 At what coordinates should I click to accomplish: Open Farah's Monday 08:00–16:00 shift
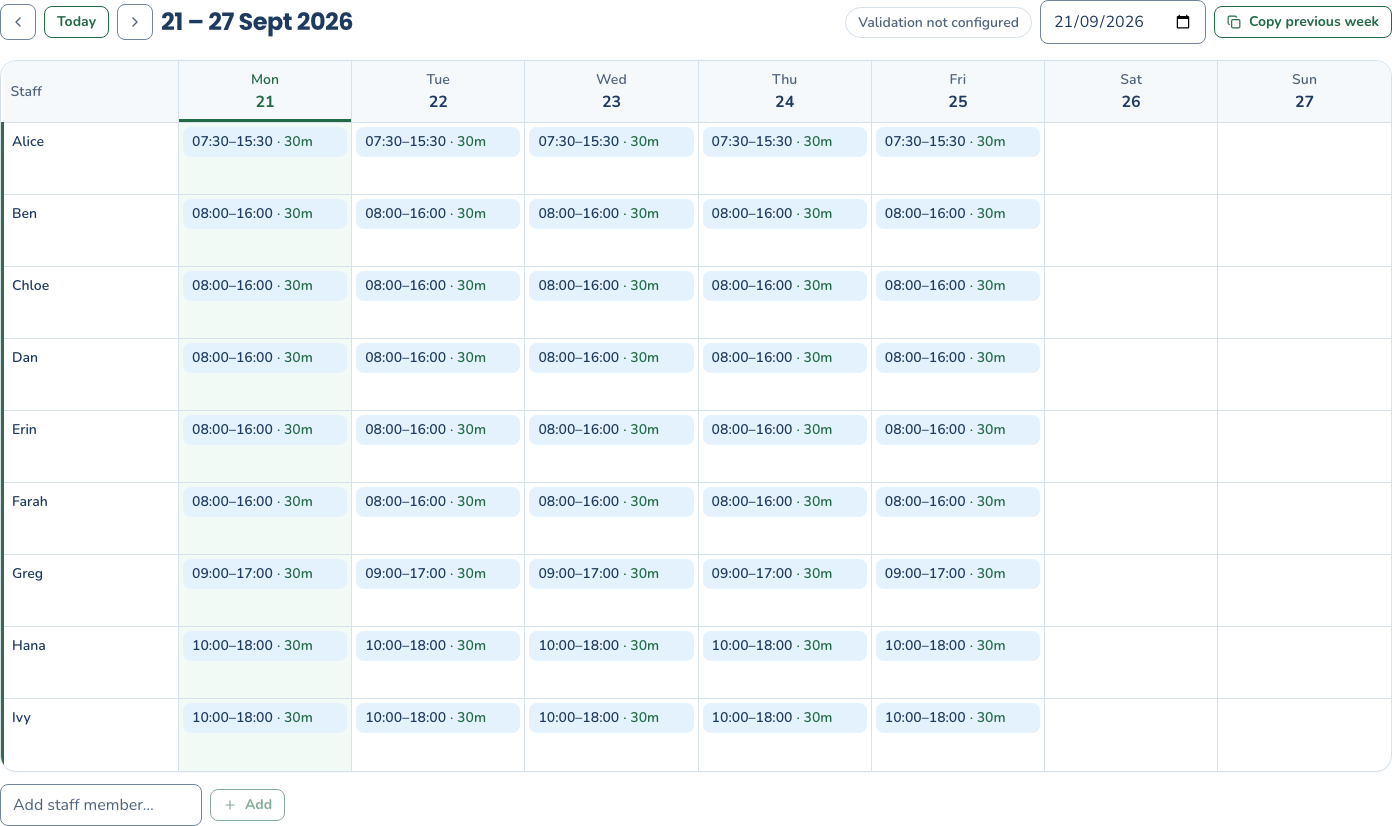point(265,502)
